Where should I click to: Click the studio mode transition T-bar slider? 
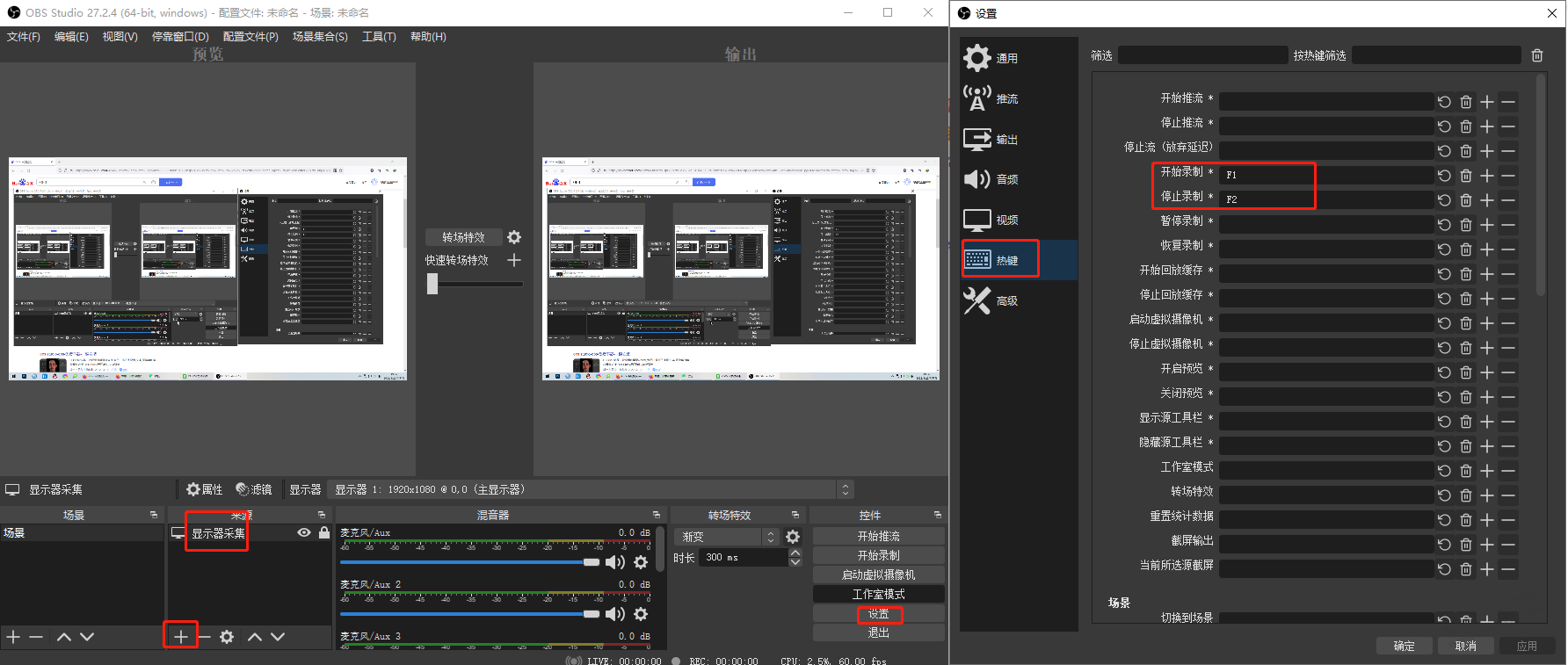(x=475, y=284)
